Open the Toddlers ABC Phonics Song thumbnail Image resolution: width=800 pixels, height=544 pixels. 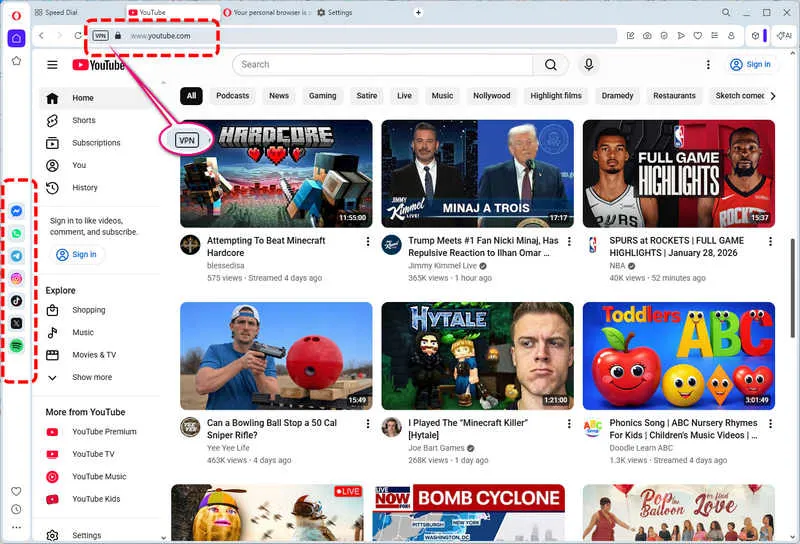(679, 356)
